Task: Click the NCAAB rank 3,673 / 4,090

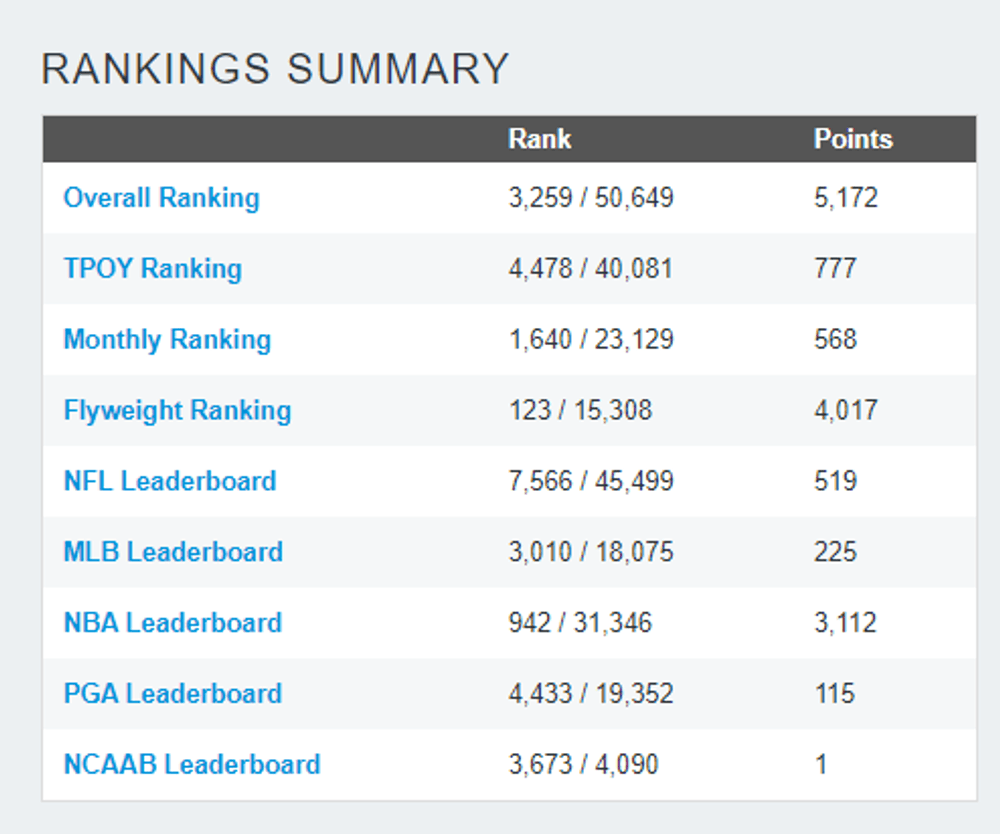Action: [583, 765]
